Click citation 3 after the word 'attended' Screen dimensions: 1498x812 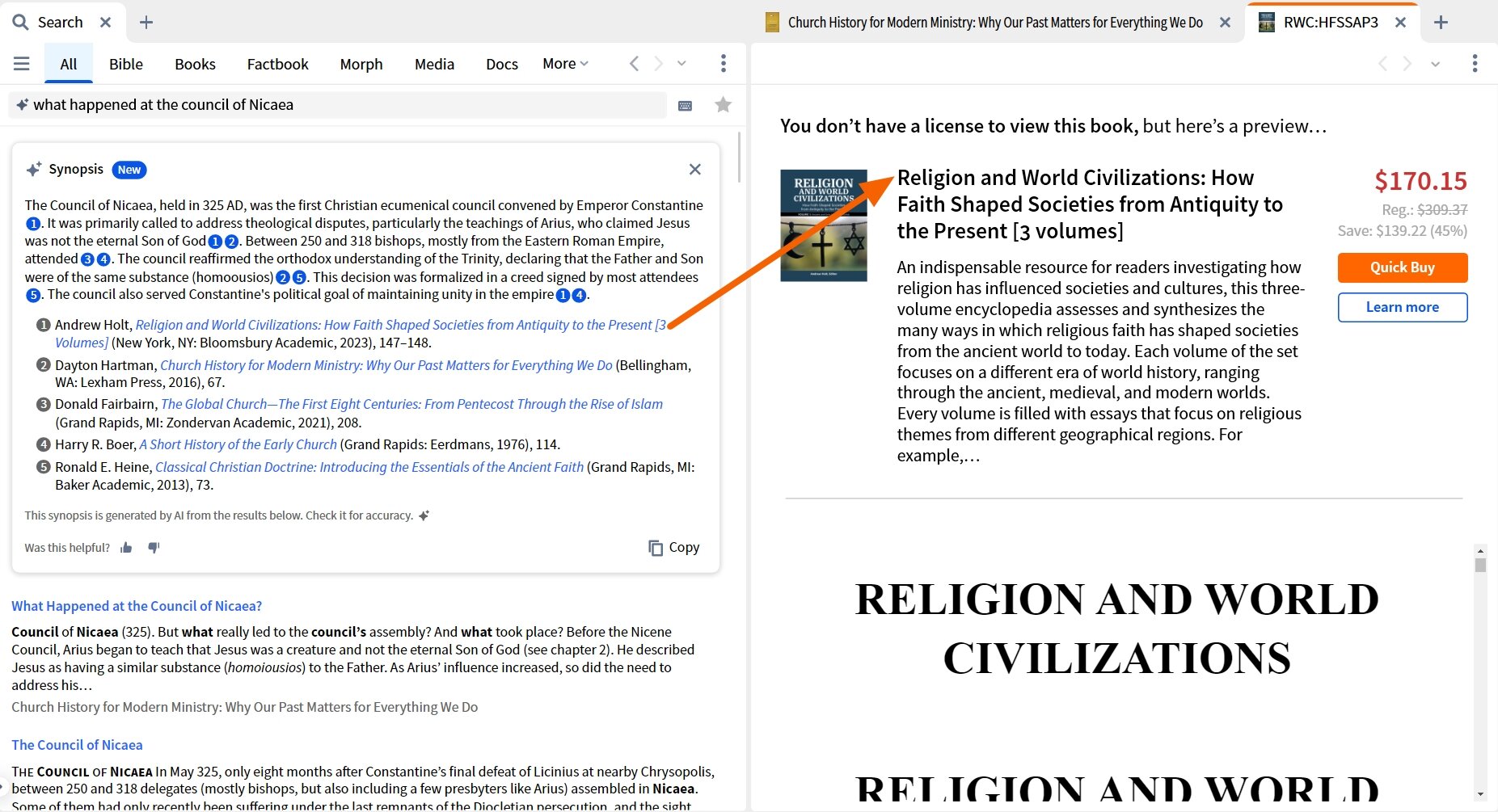pos(87,259)
